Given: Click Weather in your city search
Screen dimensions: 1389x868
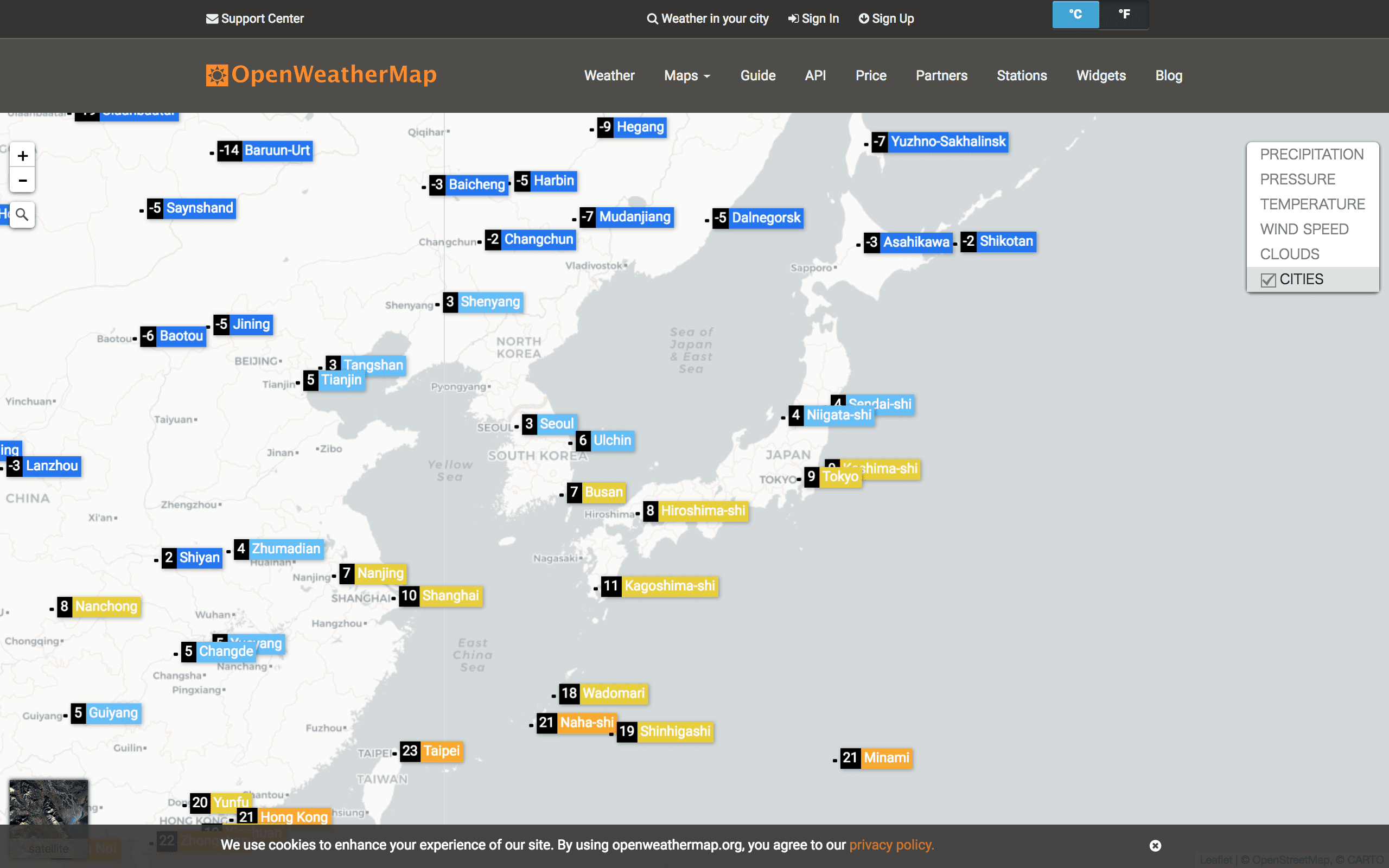Looking at the screenshot, I should [x=708, y=18].
